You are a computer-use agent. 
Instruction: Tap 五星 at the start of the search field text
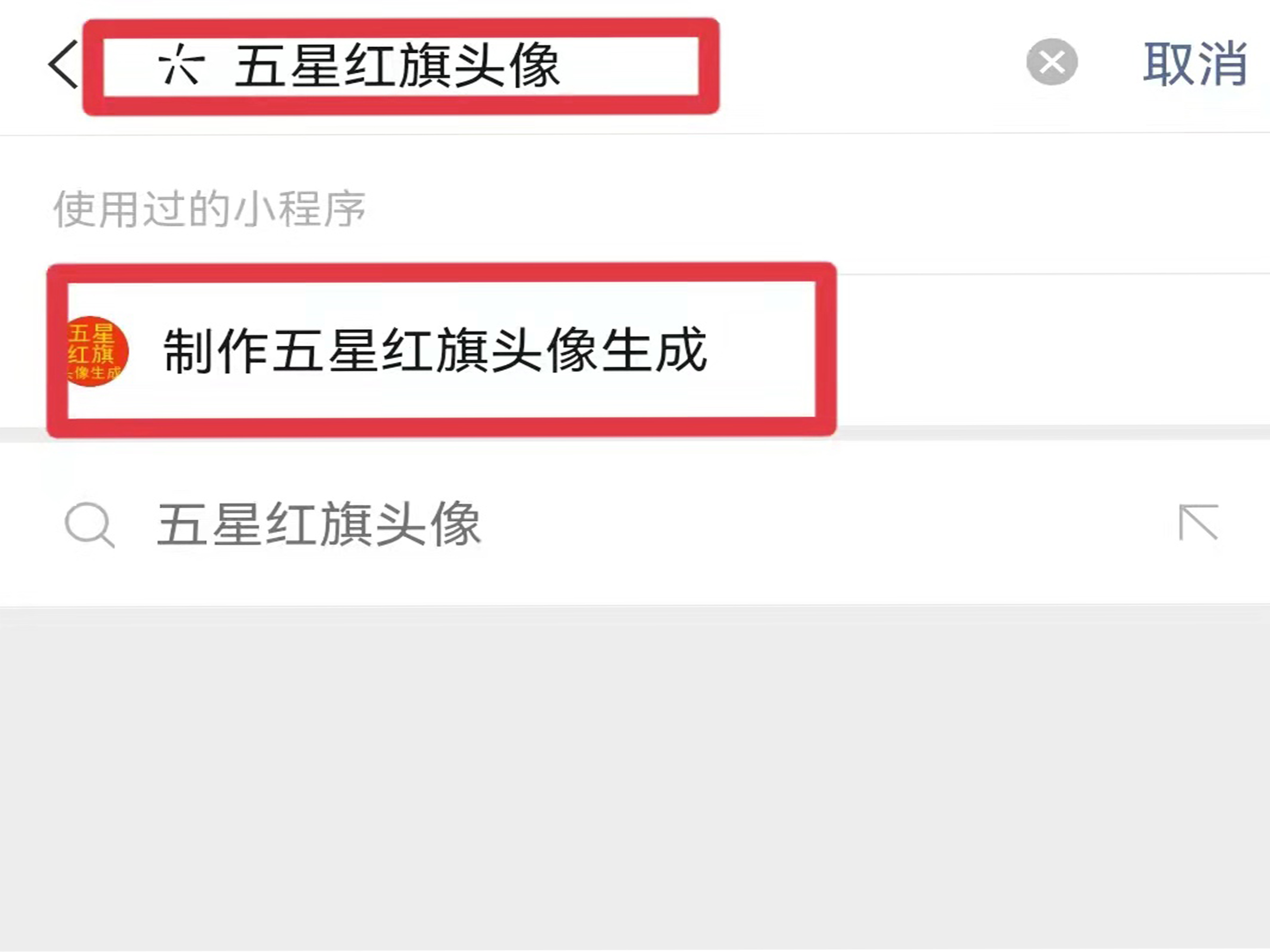click(288, 65)
